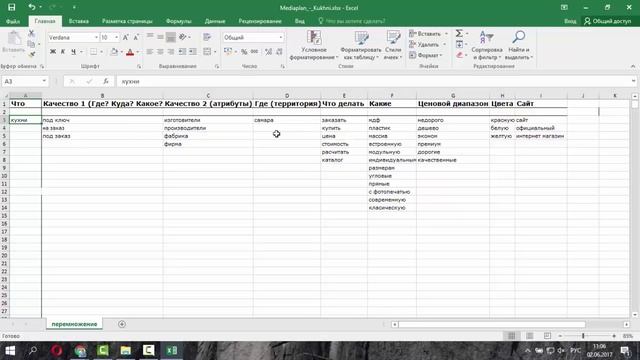Toggle Wrap Text icon

(x=207, y=37)
